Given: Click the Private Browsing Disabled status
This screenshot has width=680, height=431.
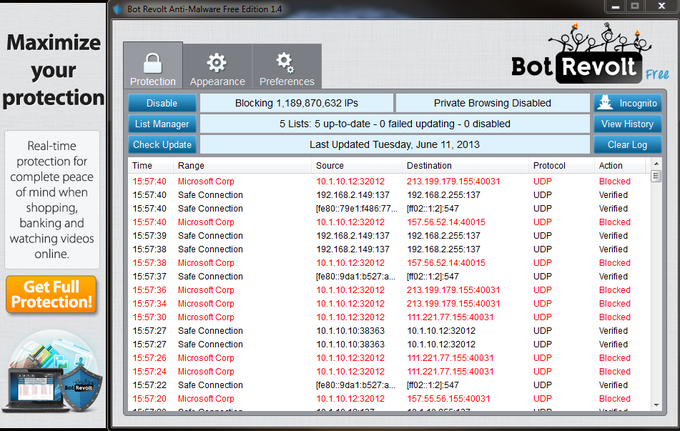Looking at the screenshot, I should [x=492, y=103].
